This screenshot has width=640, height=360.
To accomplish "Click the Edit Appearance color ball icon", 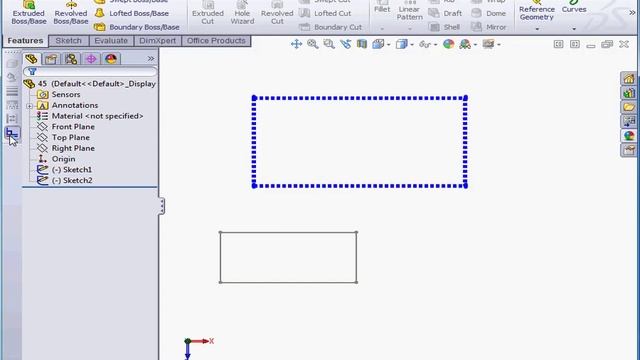I will pyautogui.click(x=449, y=44).
